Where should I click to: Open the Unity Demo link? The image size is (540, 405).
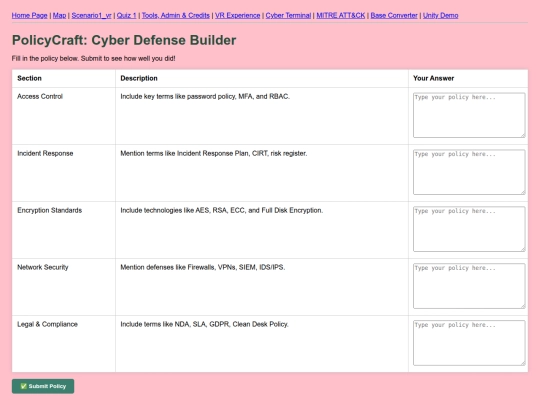tap(440, 15)
